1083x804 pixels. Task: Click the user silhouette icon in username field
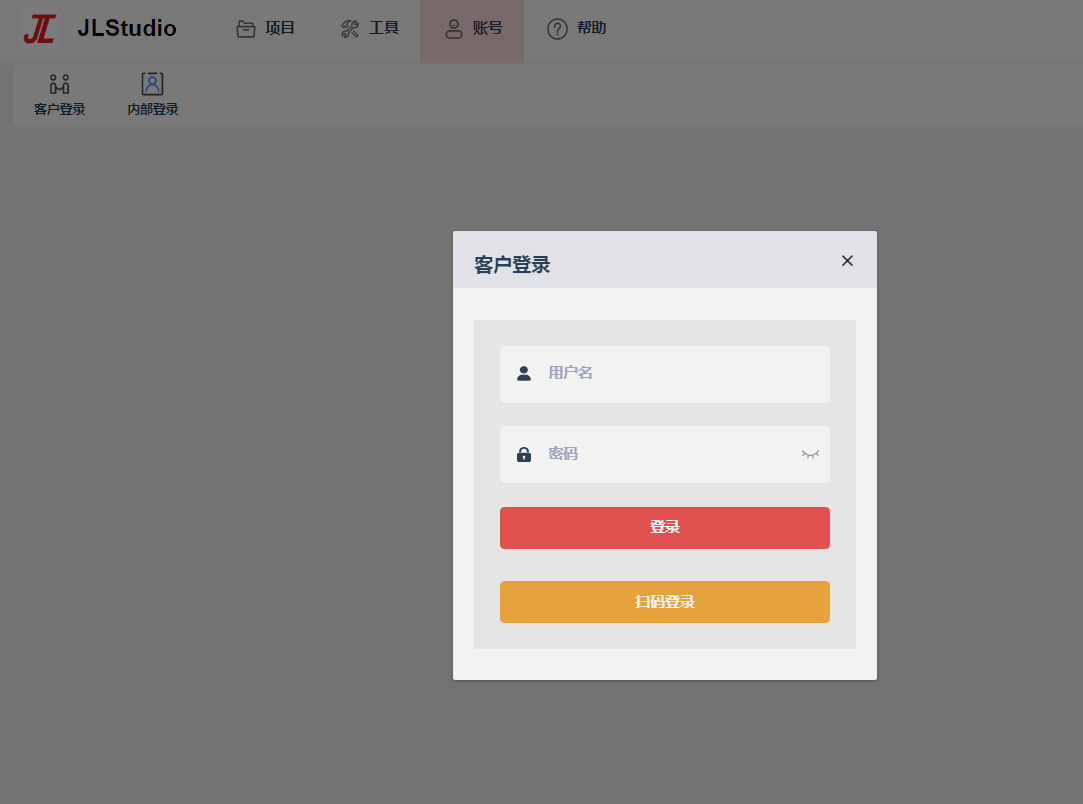tap(524, 374)
